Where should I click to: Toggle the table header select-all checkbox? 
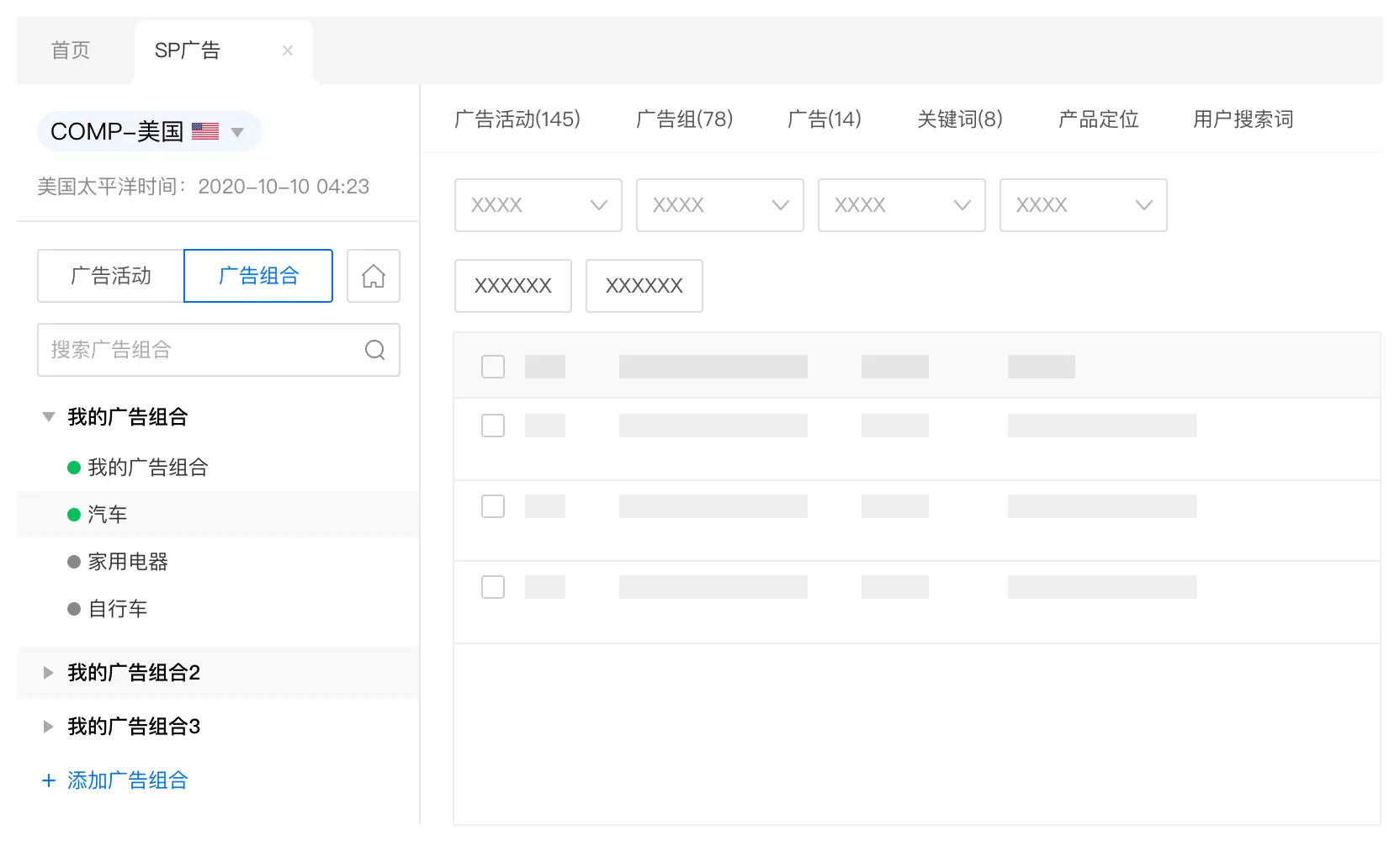pos(493,367)
